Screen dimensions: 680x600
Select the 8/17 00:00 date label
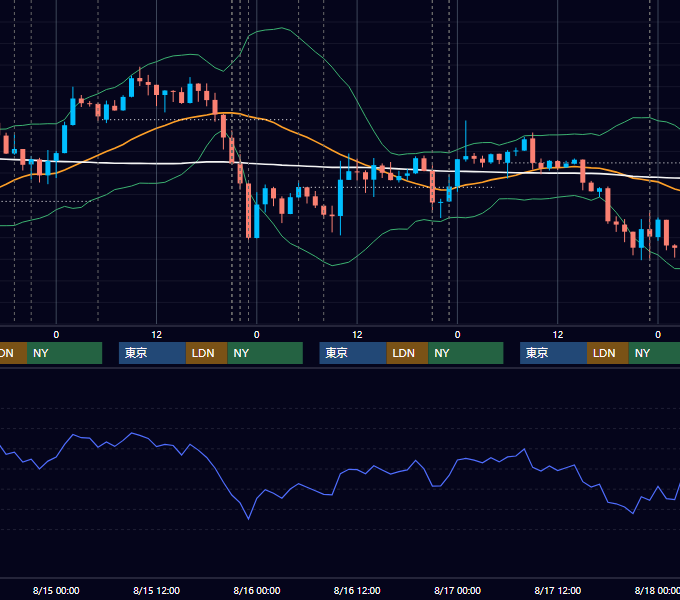point(457,590)
